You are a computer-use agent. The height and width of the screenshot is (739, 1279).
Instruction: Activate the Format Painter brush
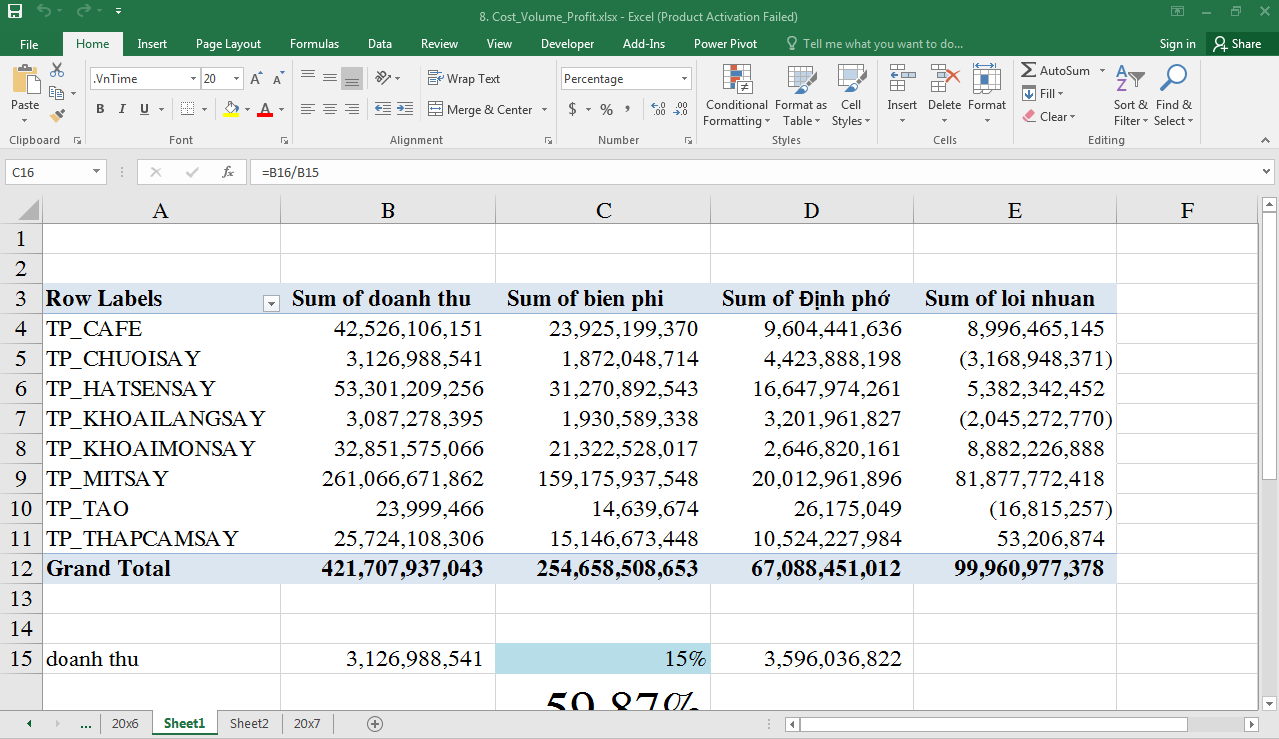tap(57, 116)
